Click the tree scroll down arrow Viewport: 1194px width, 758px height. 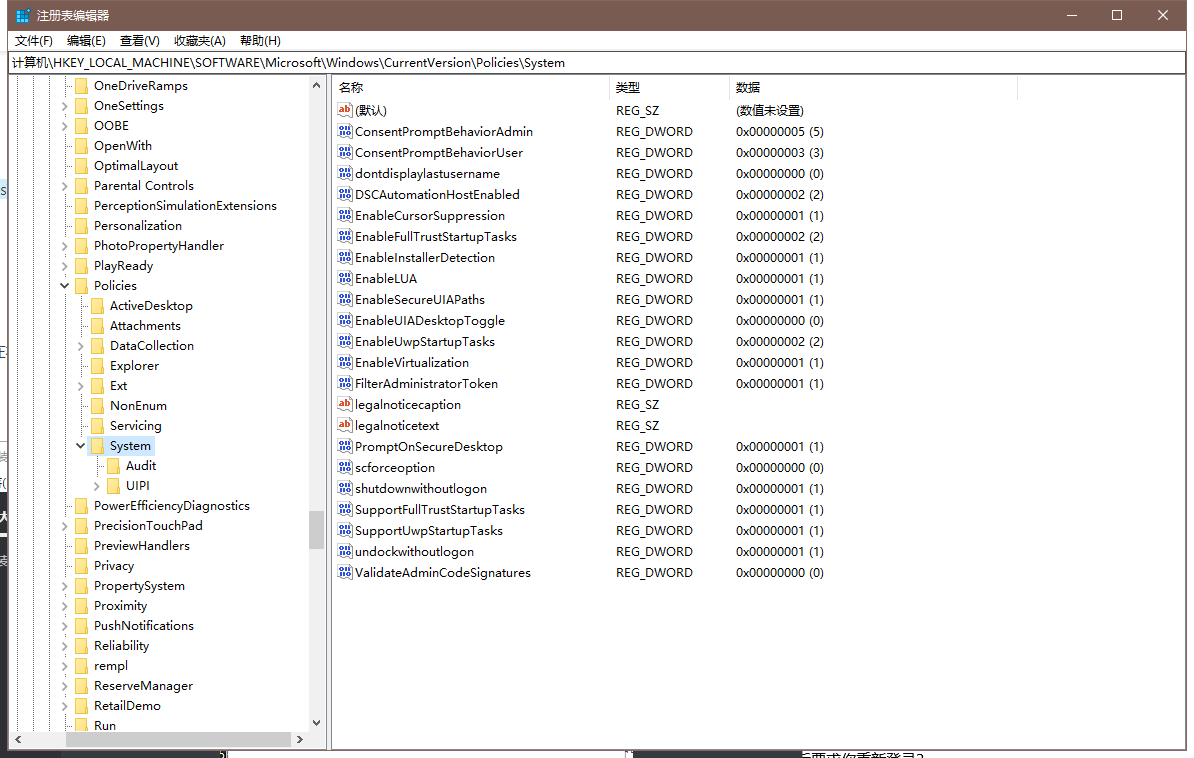pyautogui.click(x=317, y=723)
